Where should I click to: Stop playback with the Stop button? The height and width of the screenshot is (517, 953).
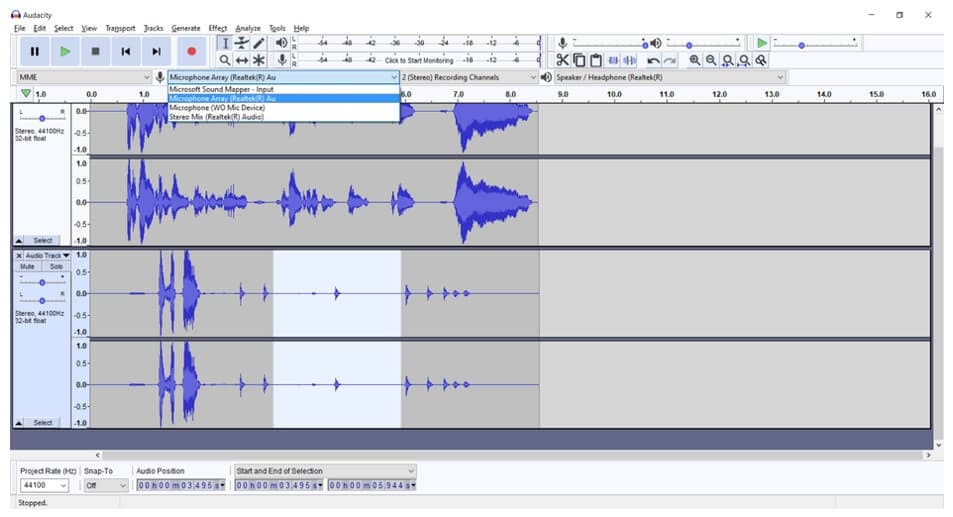pyautogui.click(x=95, y=52)
